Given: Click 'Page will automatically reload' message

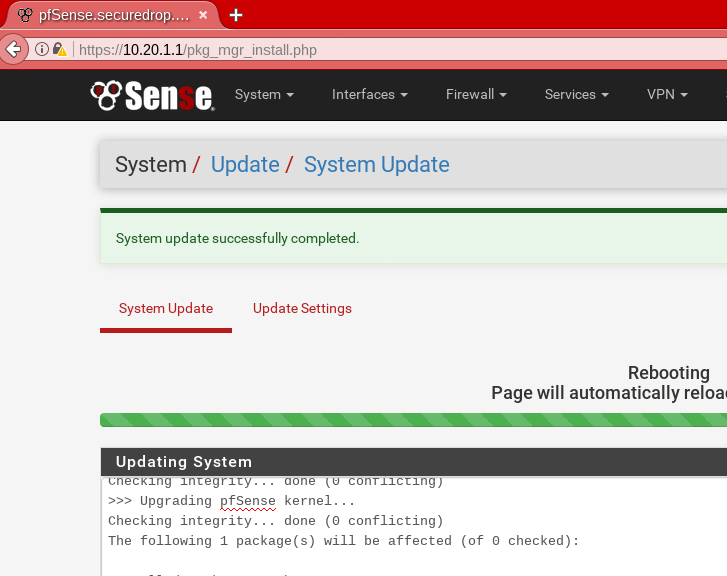Looking at the screenshot, I should 609,393.
